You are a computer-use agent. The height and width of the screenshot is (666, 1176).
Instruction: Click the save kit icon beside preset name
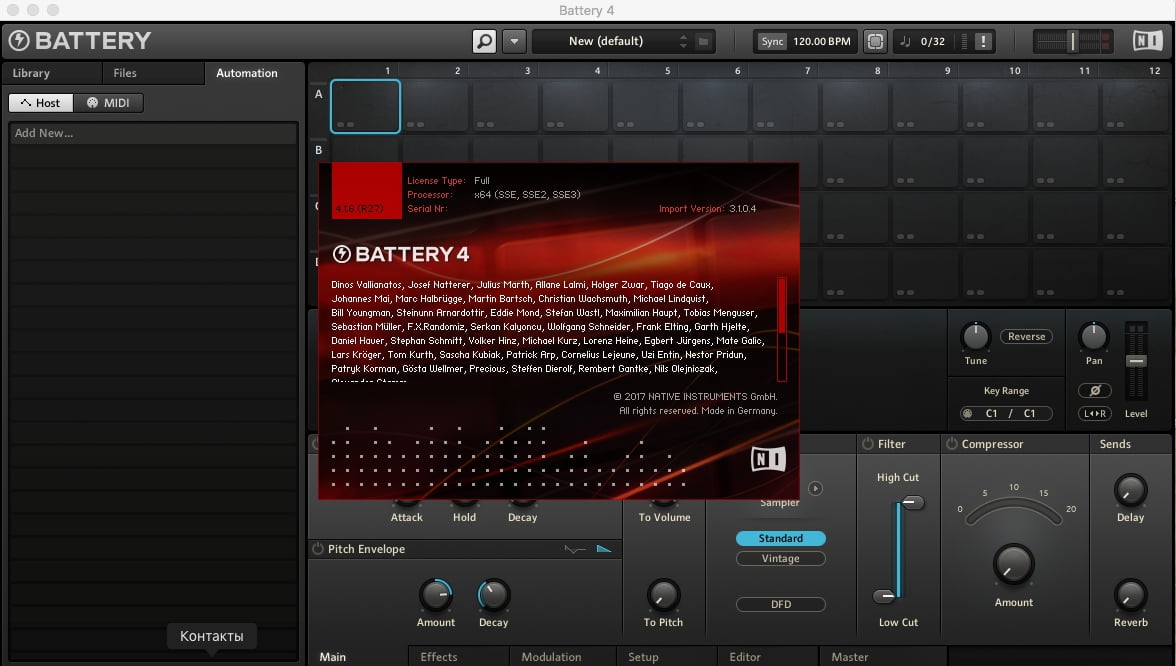pyautogui.click(x=704, y=41)
